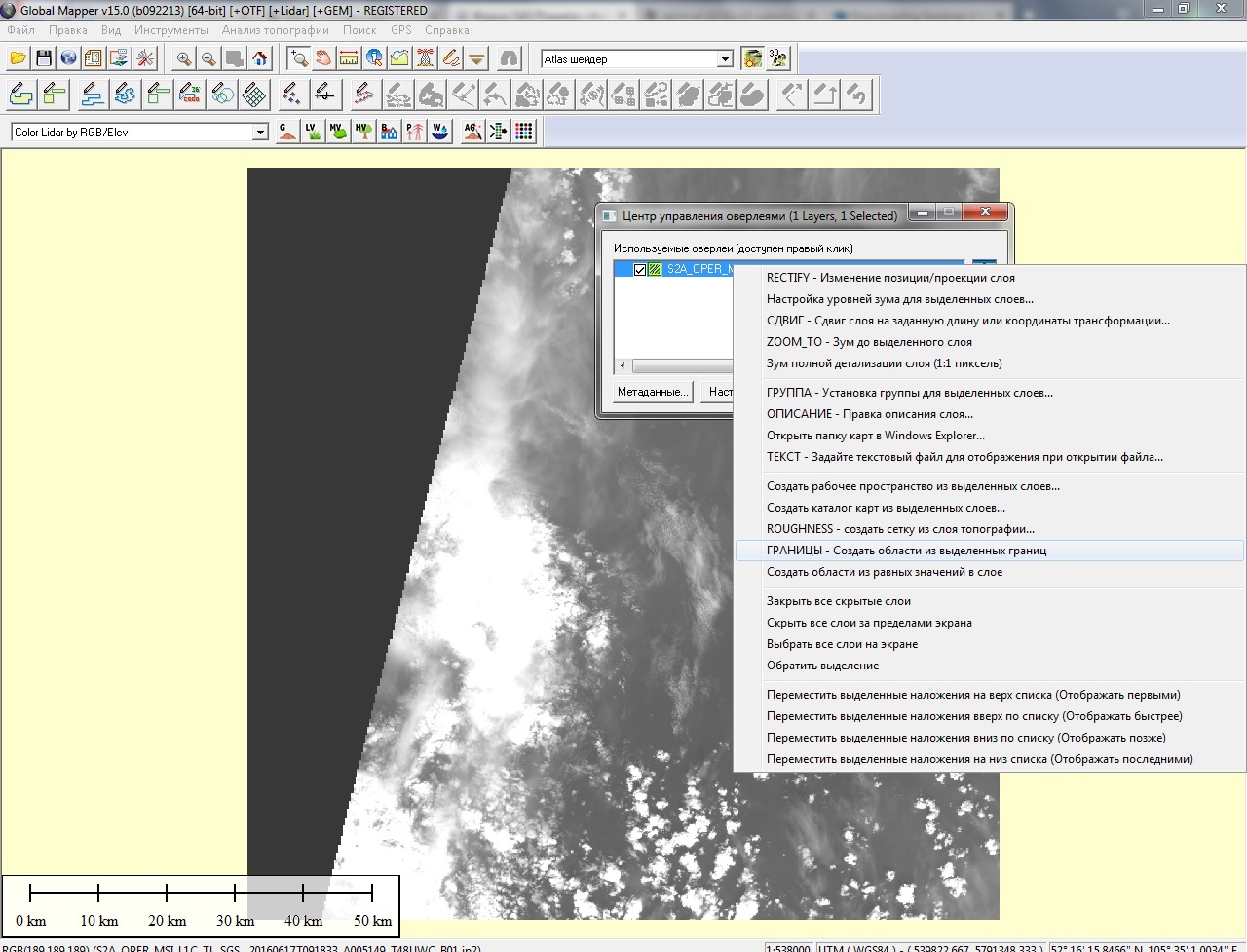This screenshot has width=1247, height=952.
Task: Click left arrow of layer list scrollbar
Action: (x=623, y=367)
